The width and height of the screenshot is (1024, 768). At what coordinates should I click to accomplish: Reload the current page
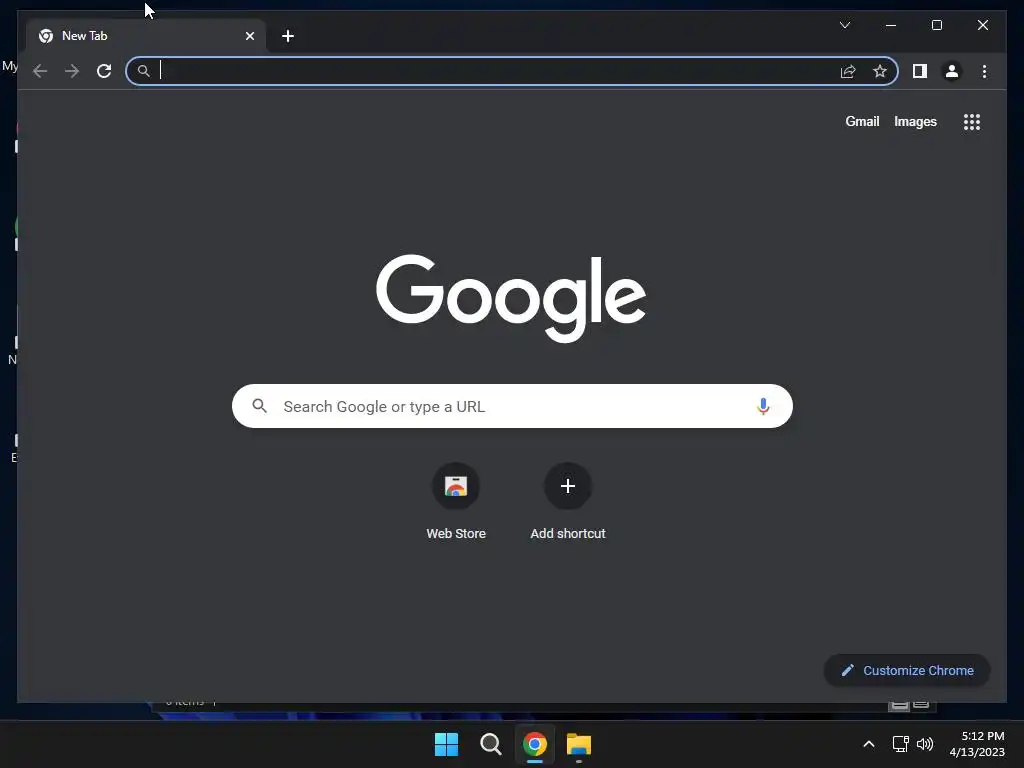[x=104, y=71]
